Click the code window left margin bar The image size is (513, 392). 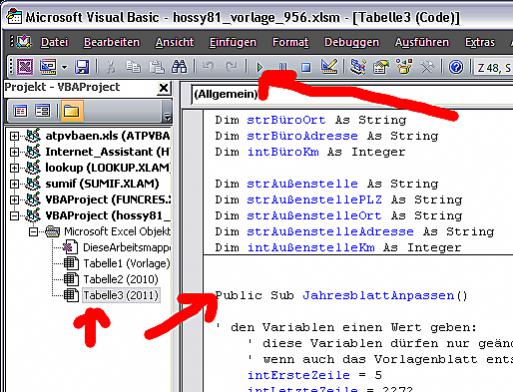tap(193, 250)
